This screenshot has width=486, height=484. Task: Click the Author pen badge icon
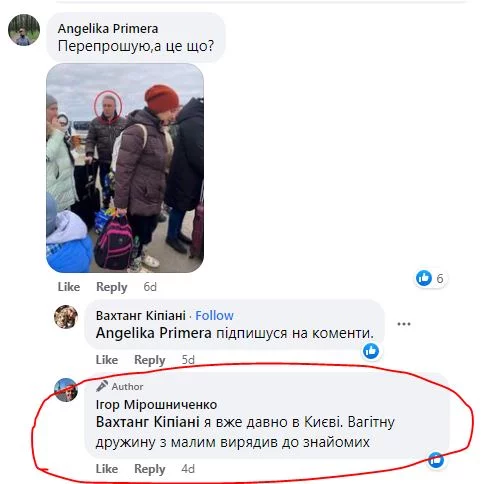pos(102,386)
